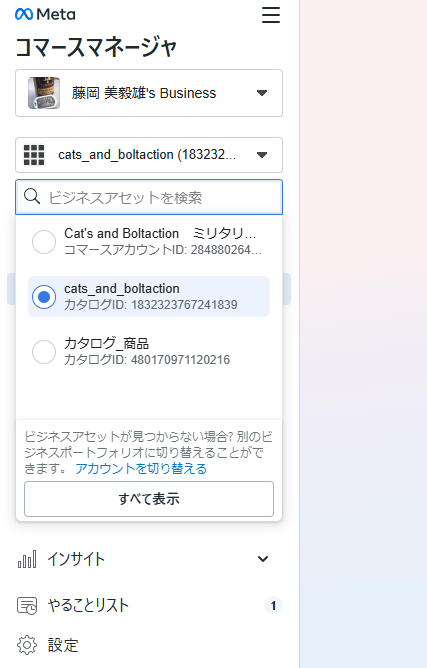
Task: Open settings gear icon
Action: pos(27,645)
